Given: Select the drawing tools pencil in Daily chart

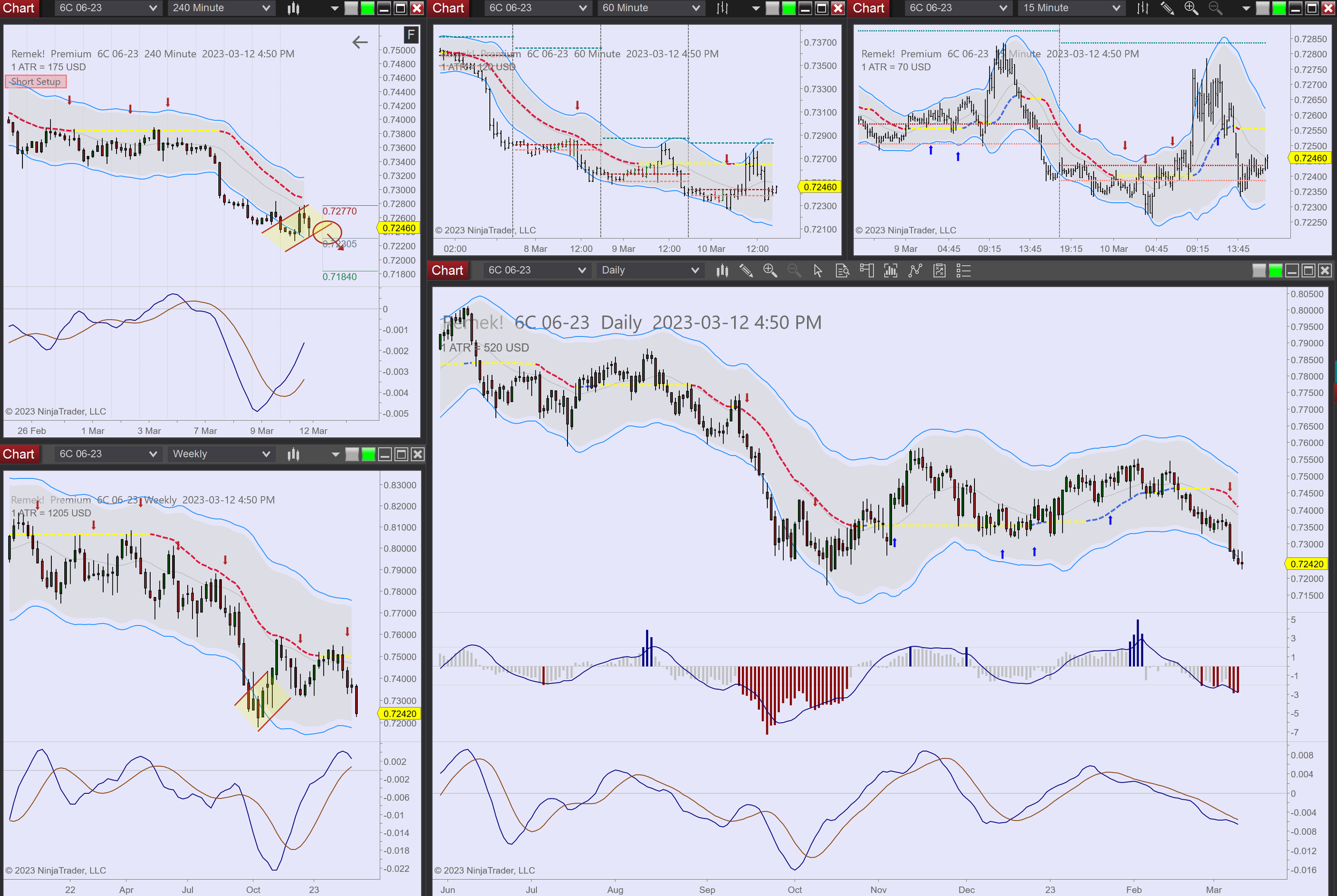Looking at the screenshot, I should click(746, 271).
